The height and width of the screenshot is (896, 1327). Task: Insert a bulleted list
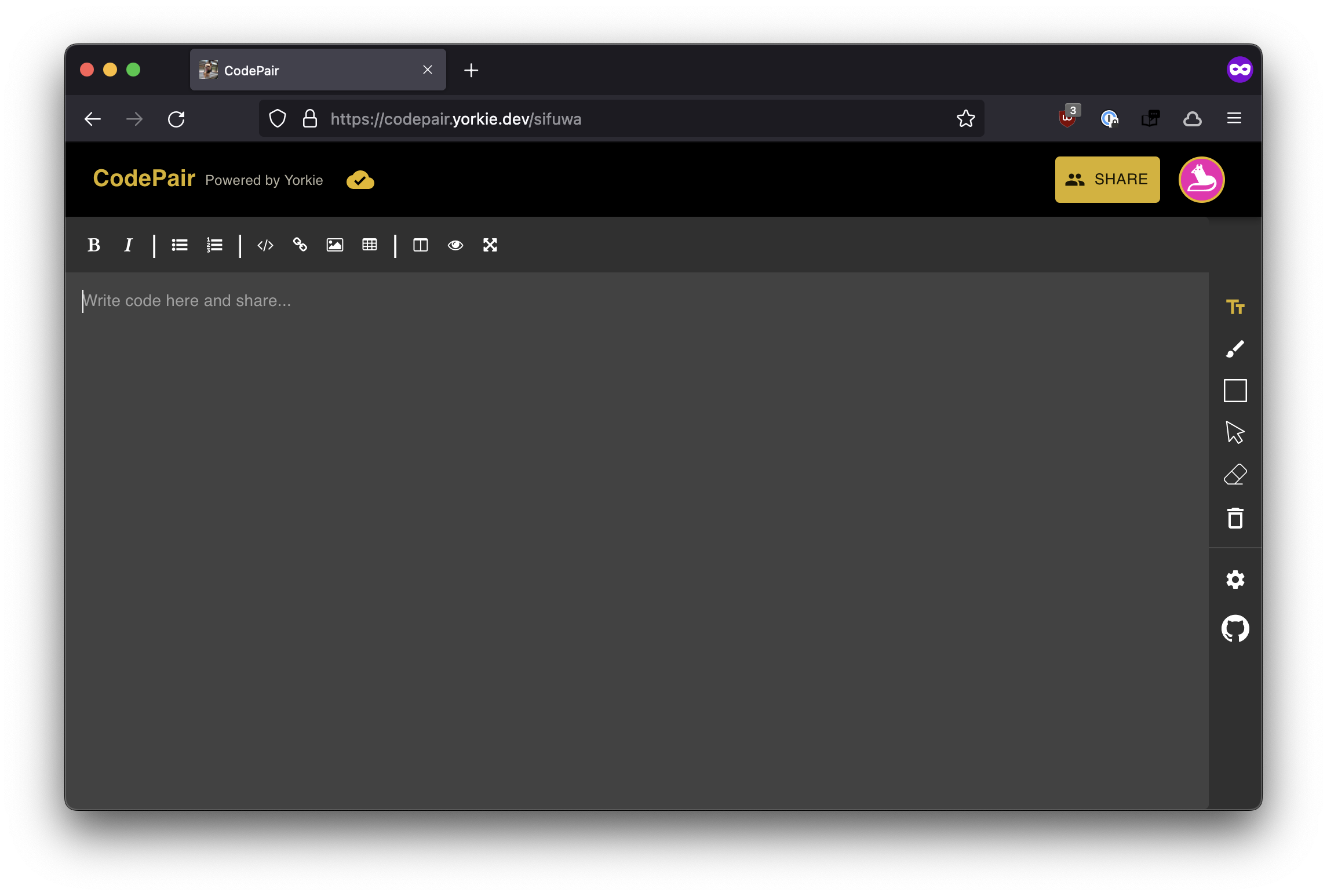pos(180,245)
